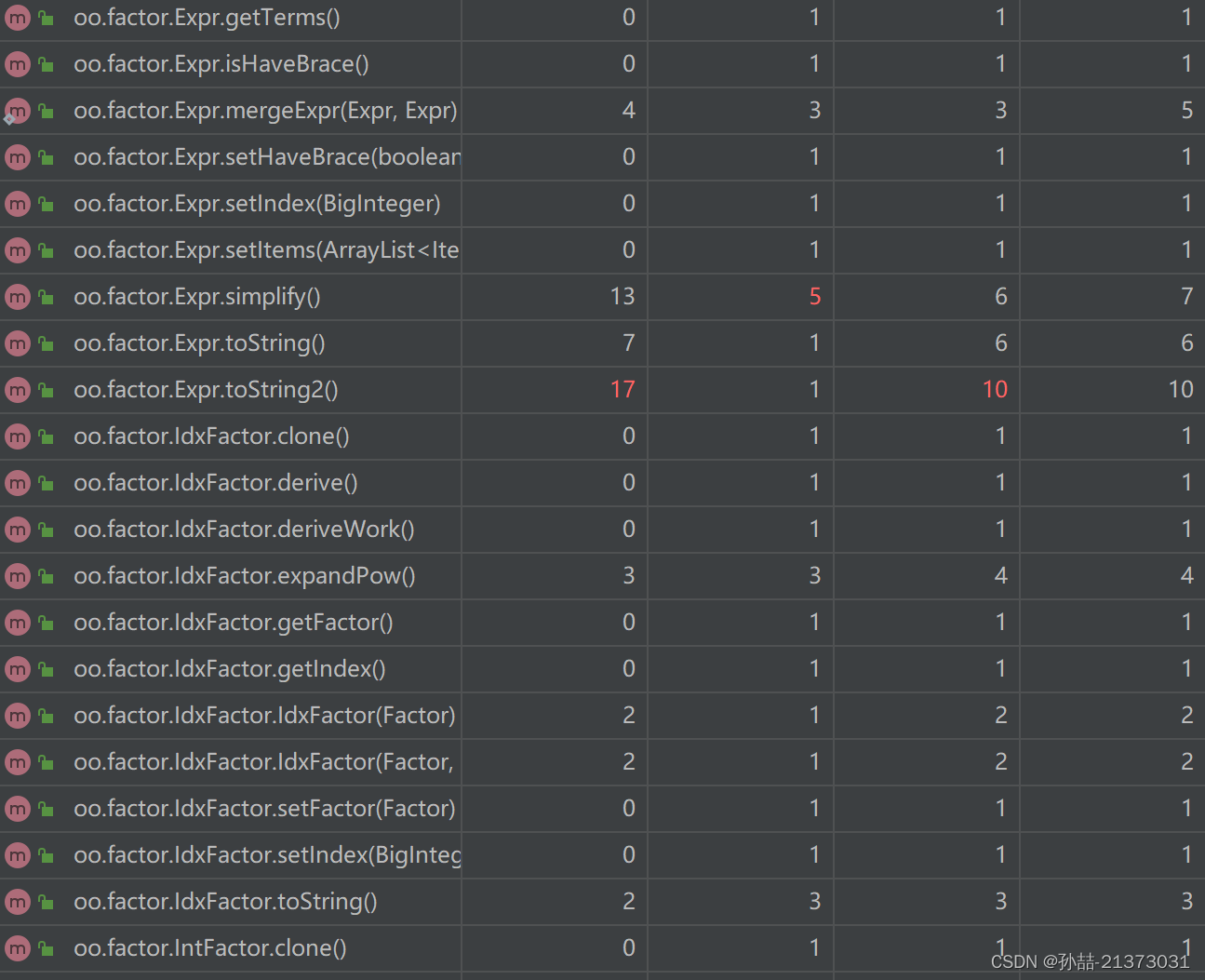Click method icon beside IdxFactor.toString()
Image resolution: width=1205 pixels, height=980 pixels.
18,902
